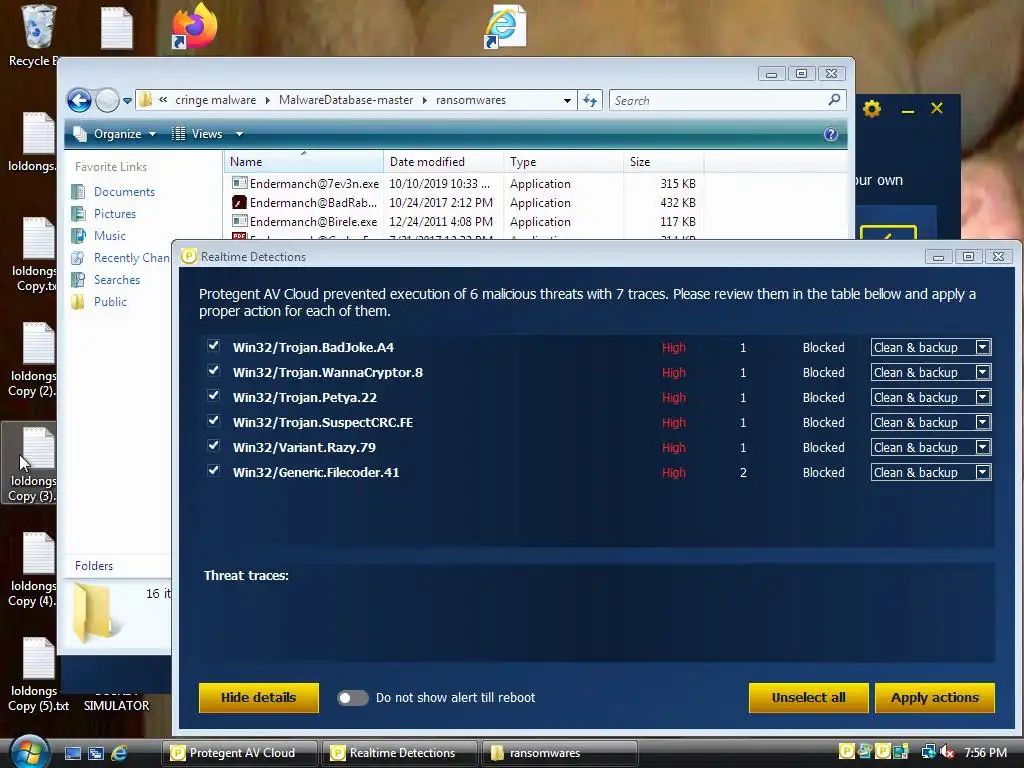This screenshot has height=768, width=1024.
Task: Sort files by Name column
Action: 304,162
